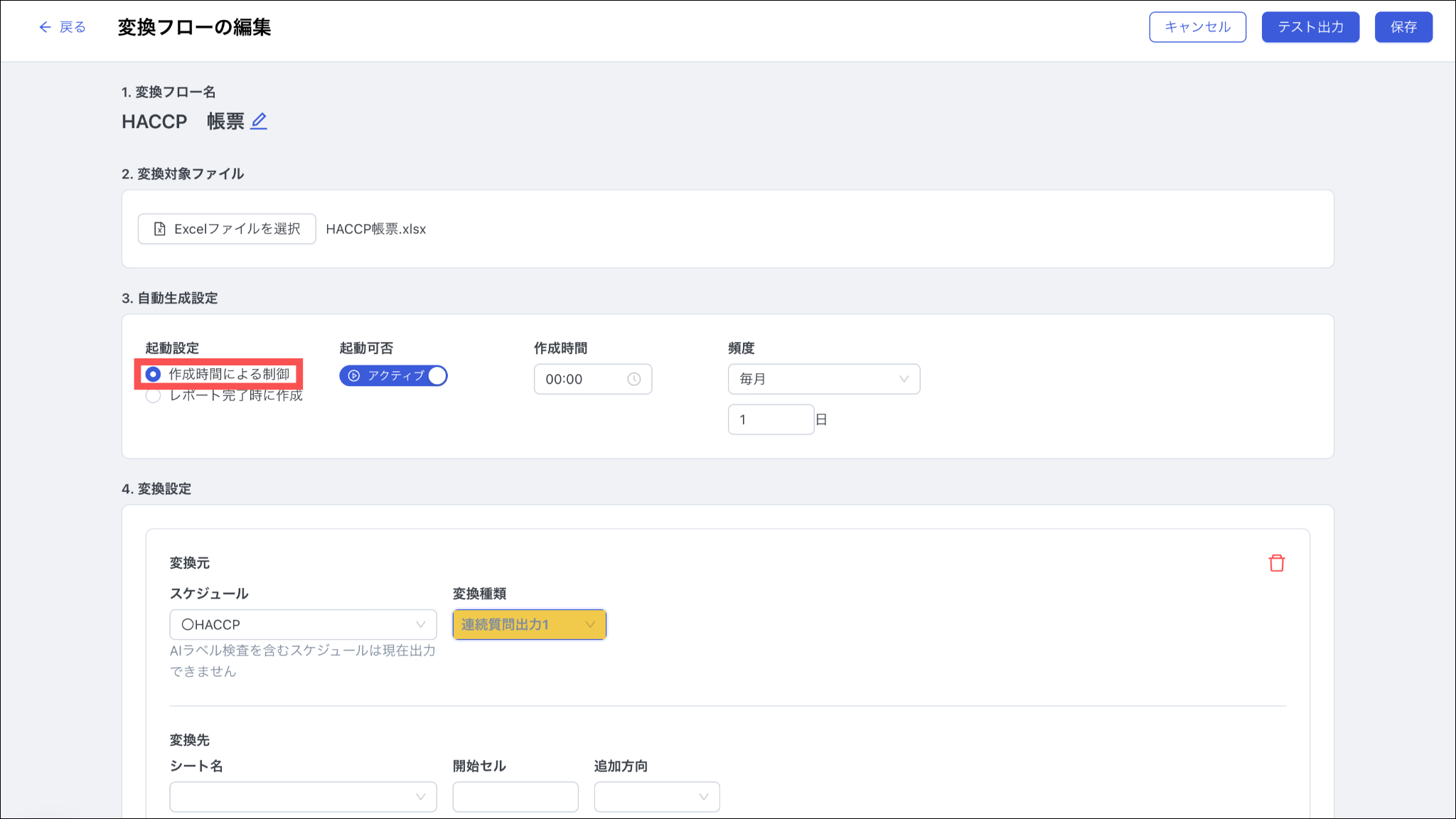Viewport: 1456px width, 819px height.
Task: Expand the スケジュール 〇HACCP dropdown
Action: (303, 624)
